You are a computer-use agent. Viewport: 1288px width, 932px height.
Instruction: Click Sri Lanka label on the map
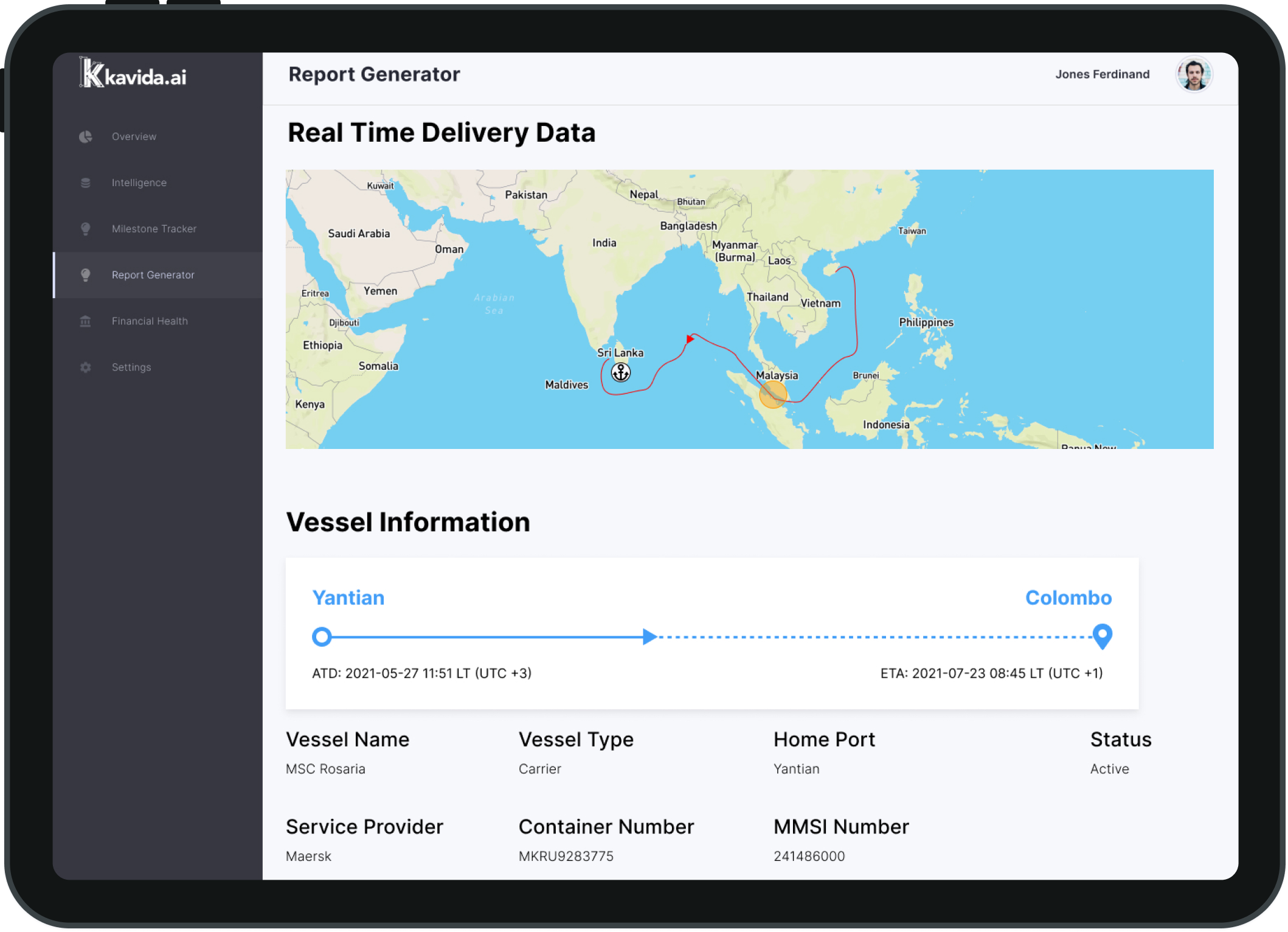(620, 353)
